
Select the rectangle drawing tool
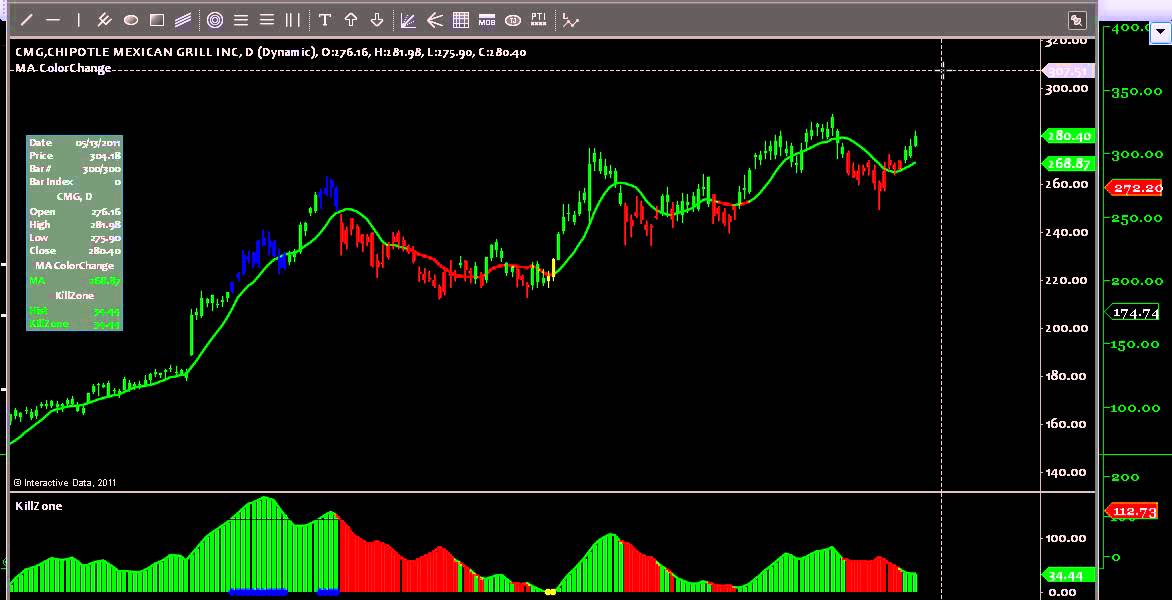(x=157, y=20)
